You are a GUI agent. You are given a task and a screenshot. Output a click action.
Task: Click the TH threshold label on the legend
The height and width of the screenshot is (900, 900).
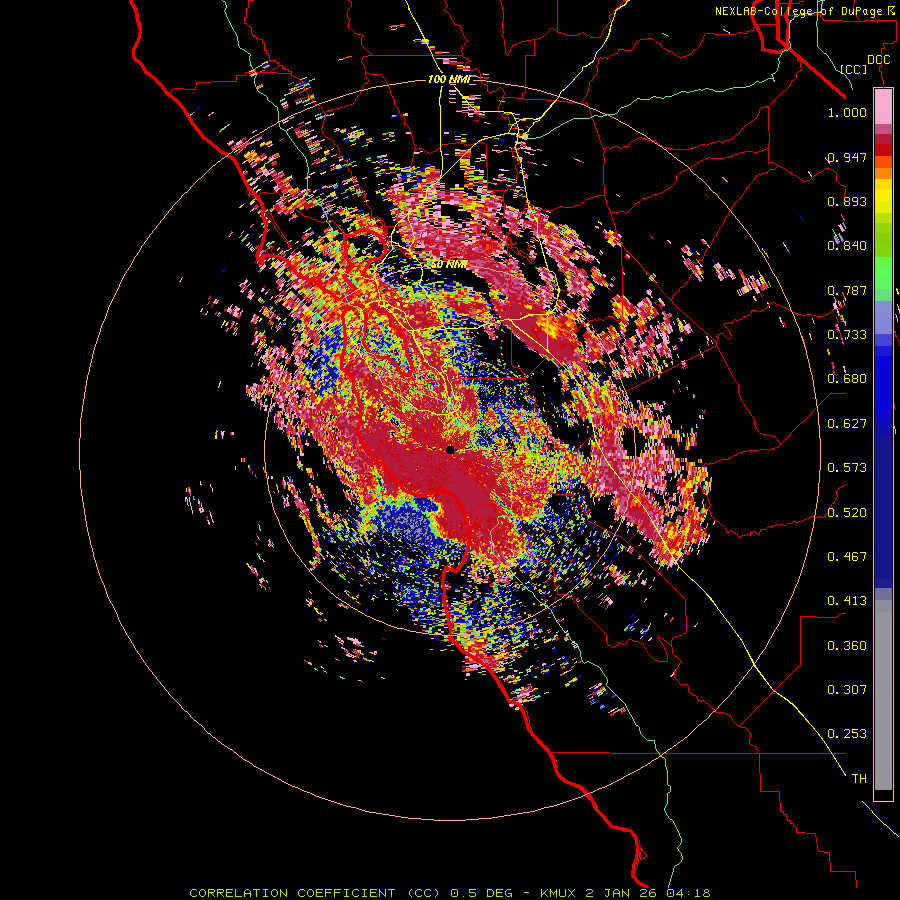click(859, 779)
